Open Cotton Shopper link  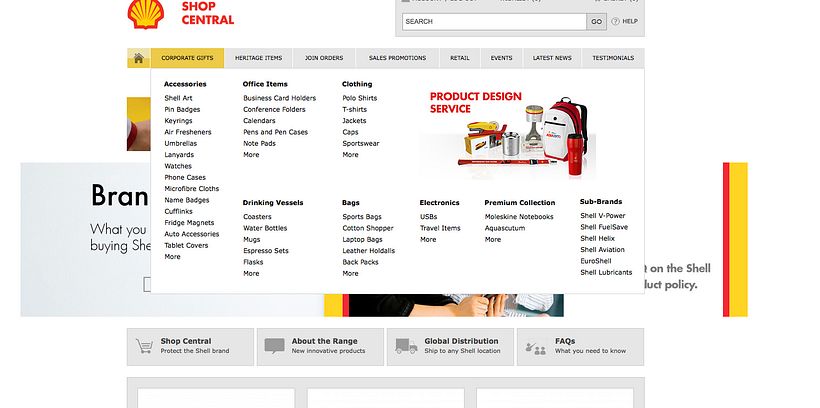pos(368,229)
